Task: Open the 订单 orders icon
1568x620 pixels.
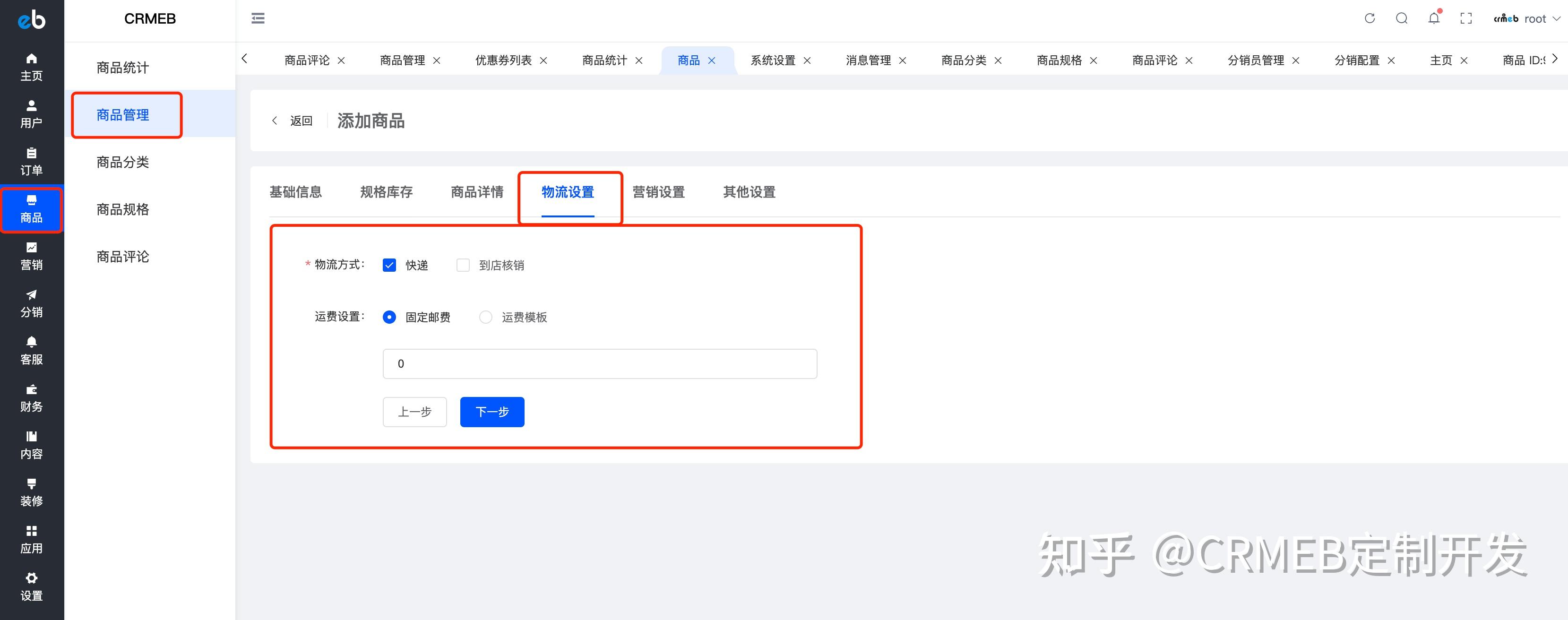Action: [x=31, y=161]
